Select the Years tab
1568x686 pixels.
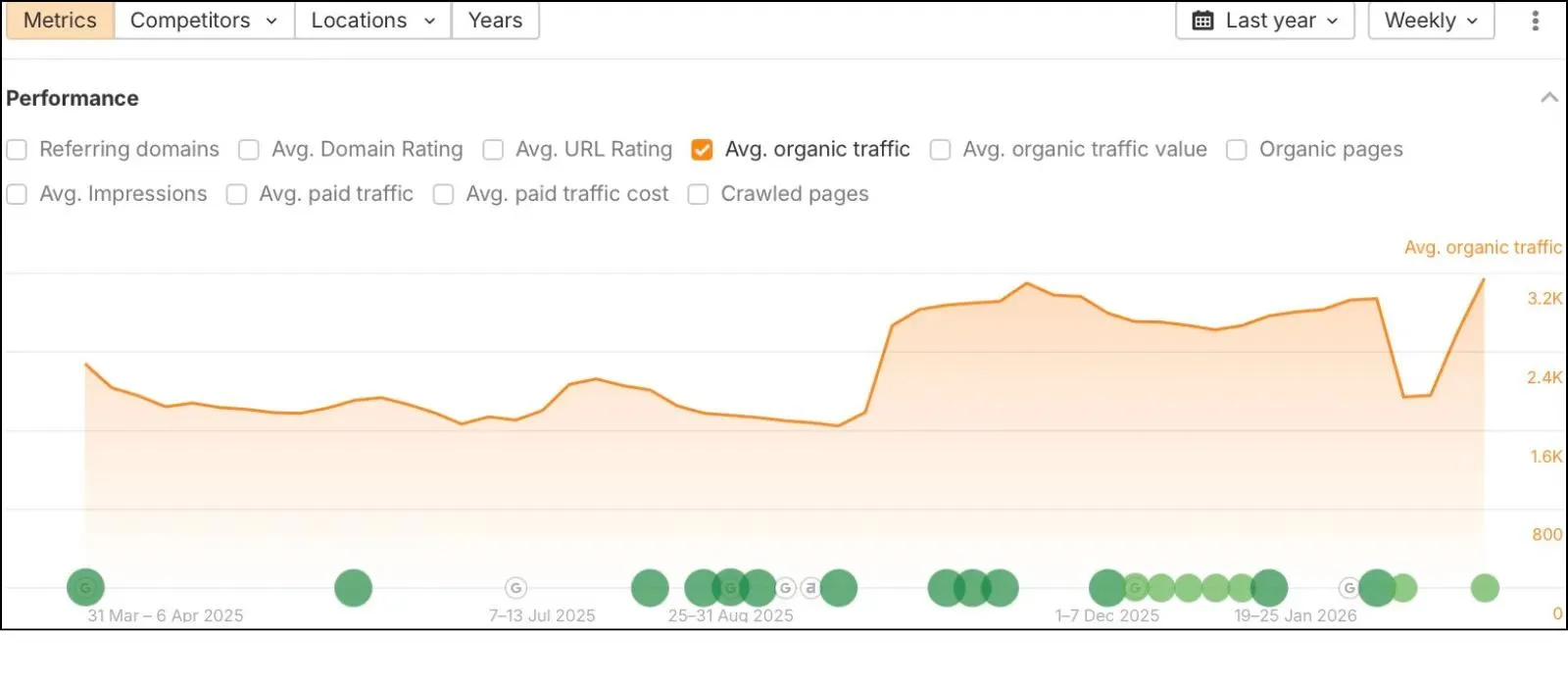[x=495, y=21]
